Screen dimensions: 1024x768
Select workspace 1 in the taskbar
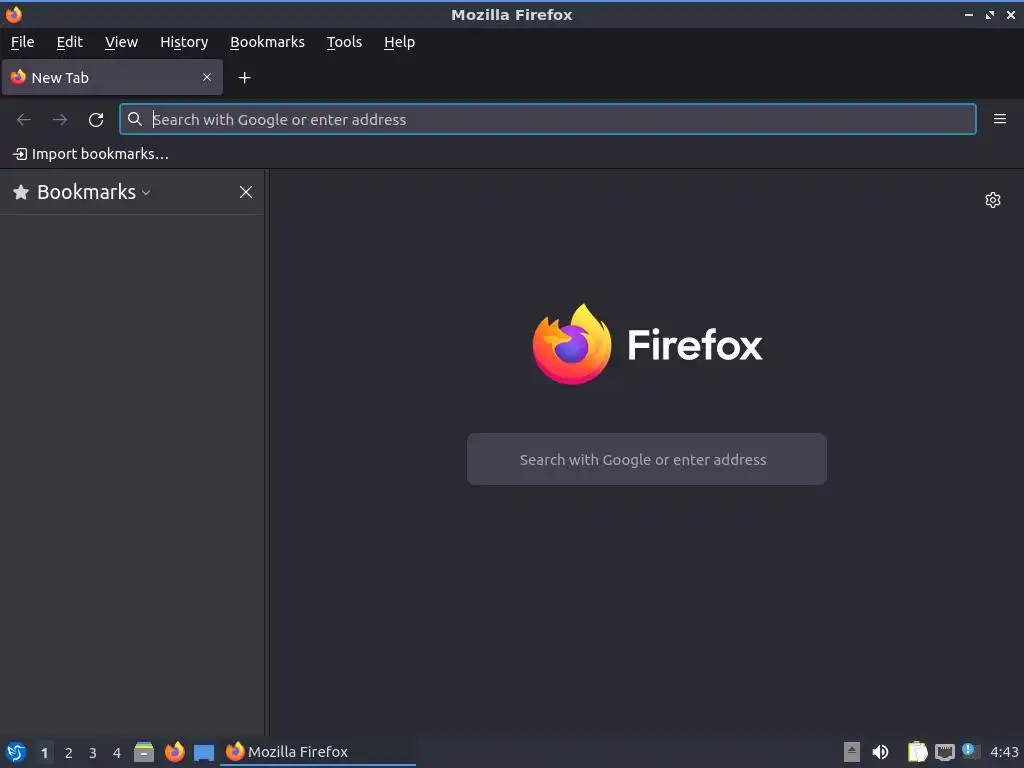coord(44,752)
